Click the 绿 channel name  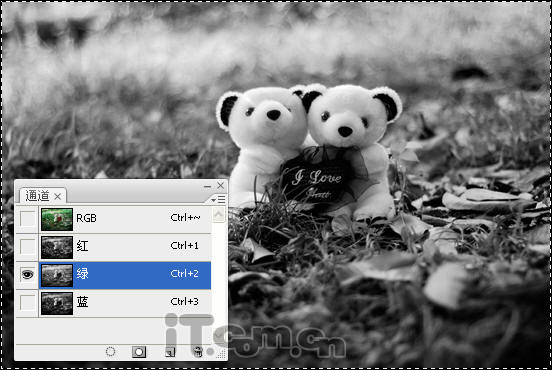[82, 274]
